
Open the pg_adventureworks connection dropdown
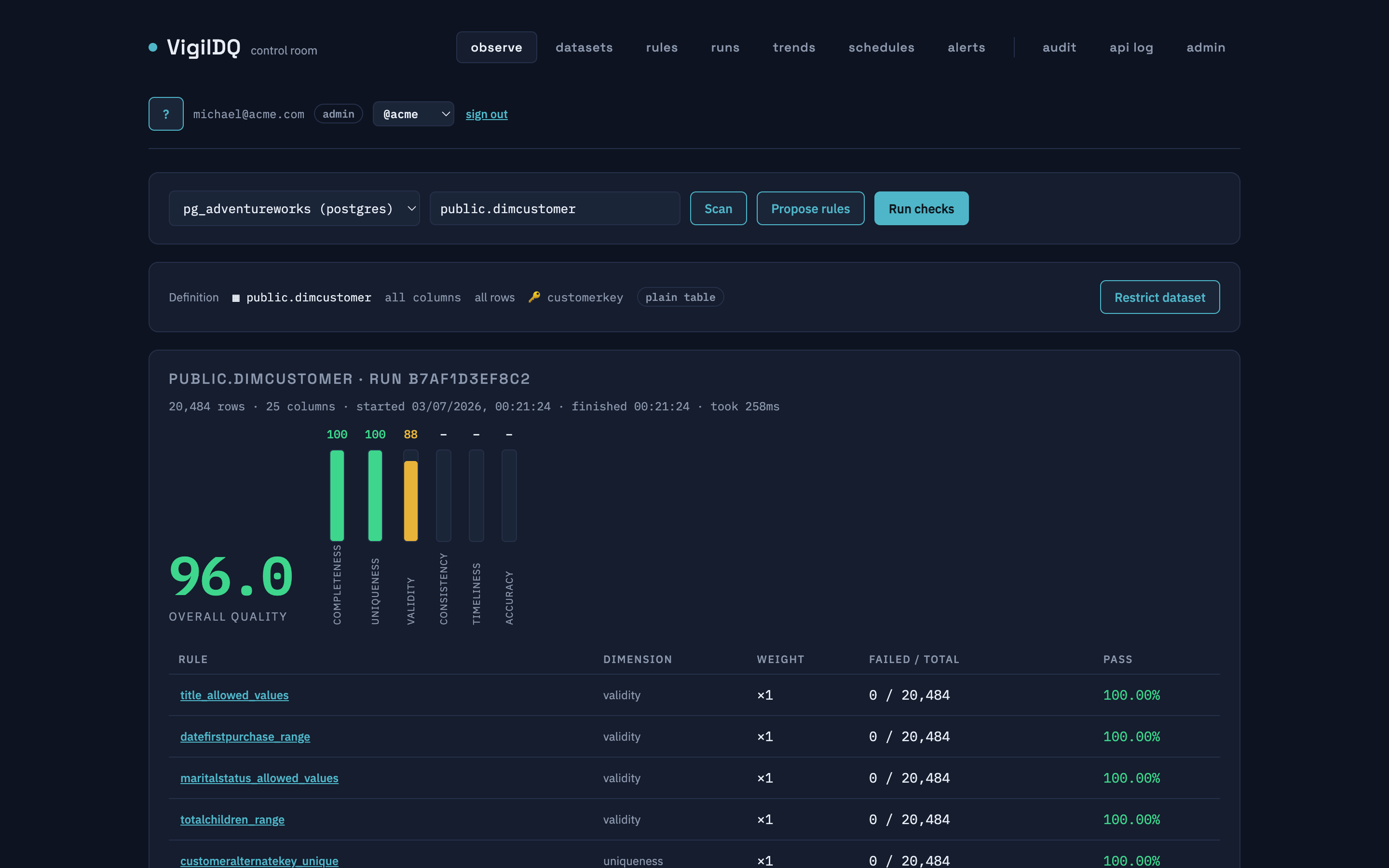tap(295, 208)
